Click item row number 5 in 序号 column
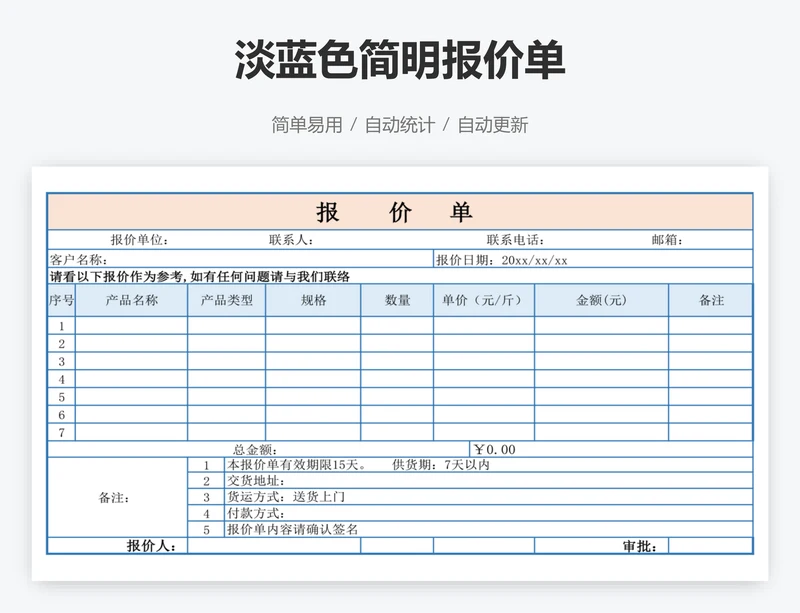800x613 pixels. point(61,397)
